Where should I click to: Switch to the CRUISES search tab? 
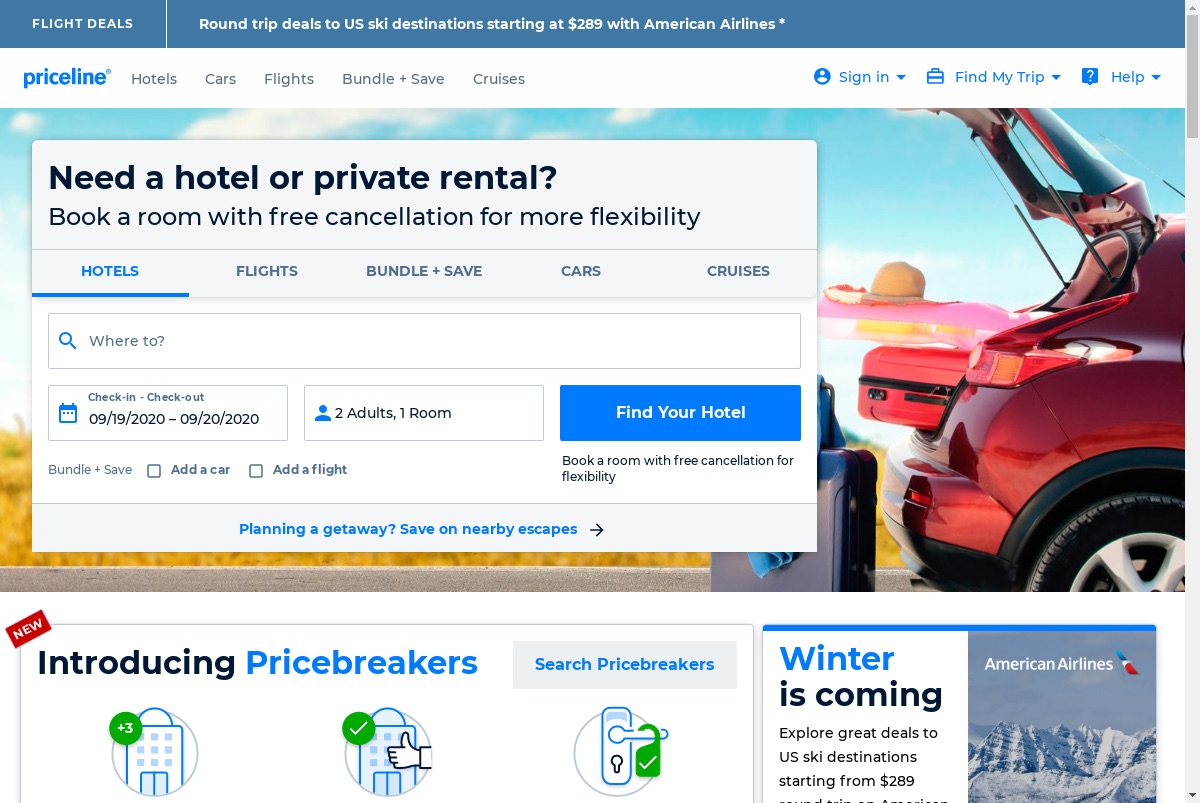[738, 271]
